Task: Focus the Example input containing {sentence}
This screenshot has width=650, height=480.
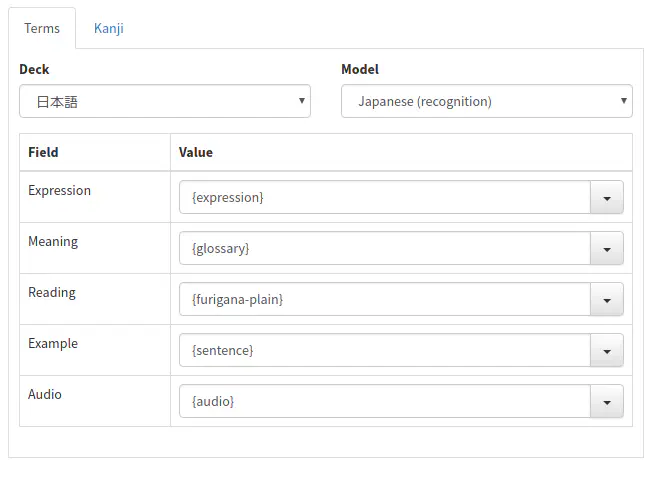Action: (385, 351)
